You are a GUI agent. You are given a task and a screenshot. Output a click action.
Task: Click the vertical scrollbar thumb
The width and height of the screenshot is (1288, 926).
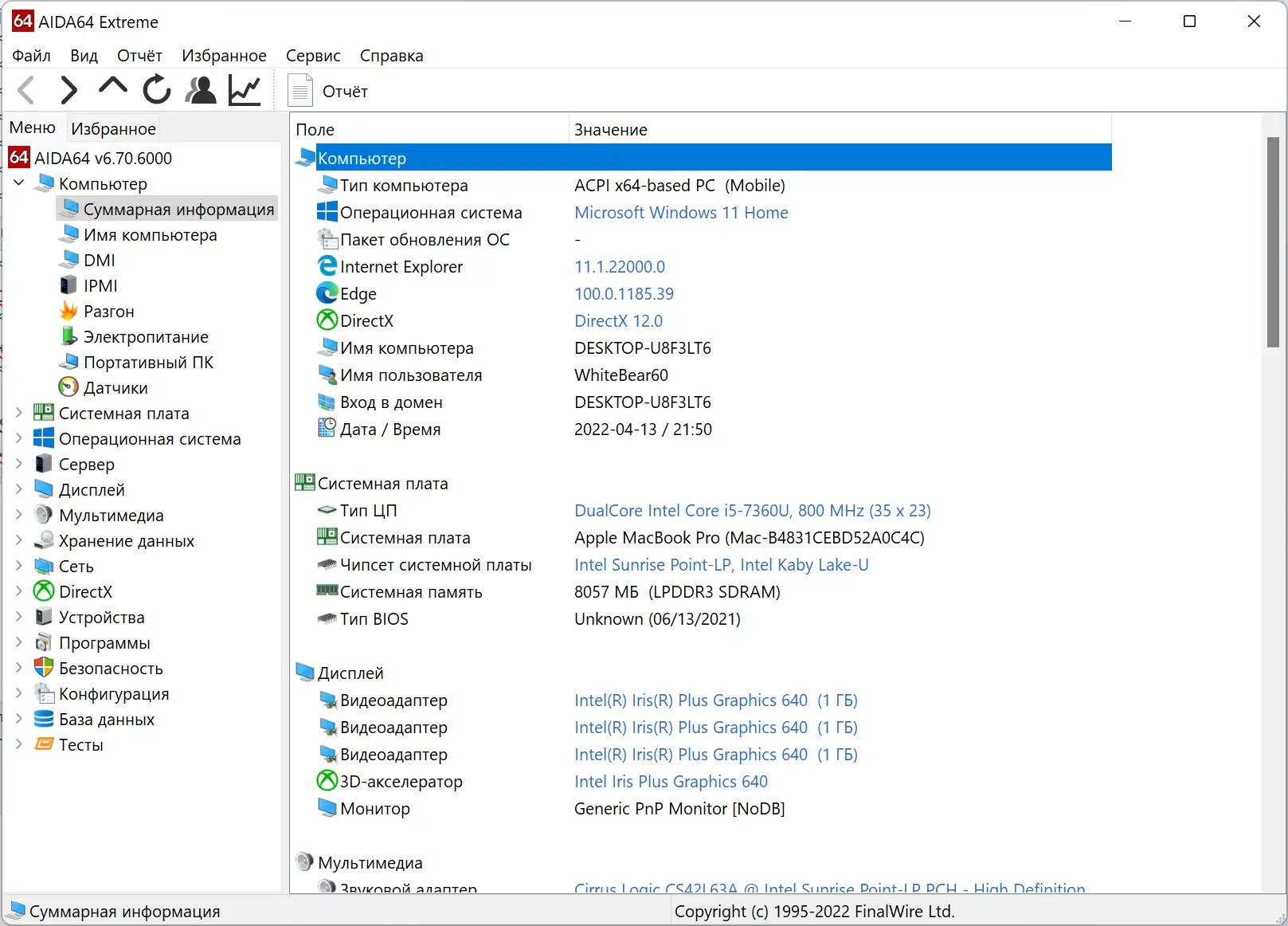coord(1273,242)
